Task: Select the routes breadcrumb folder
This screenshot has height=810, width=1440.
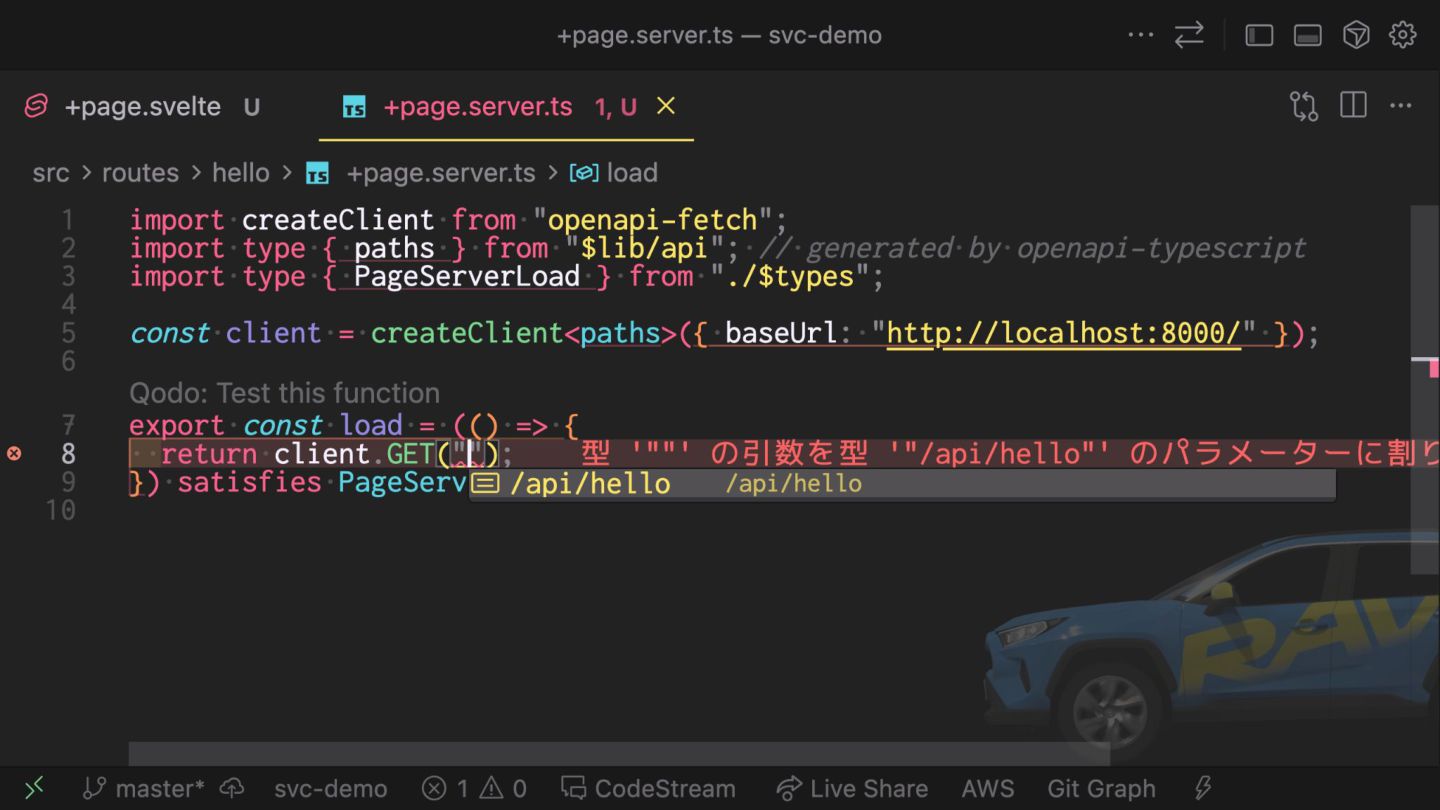Action: pos(140,173)
